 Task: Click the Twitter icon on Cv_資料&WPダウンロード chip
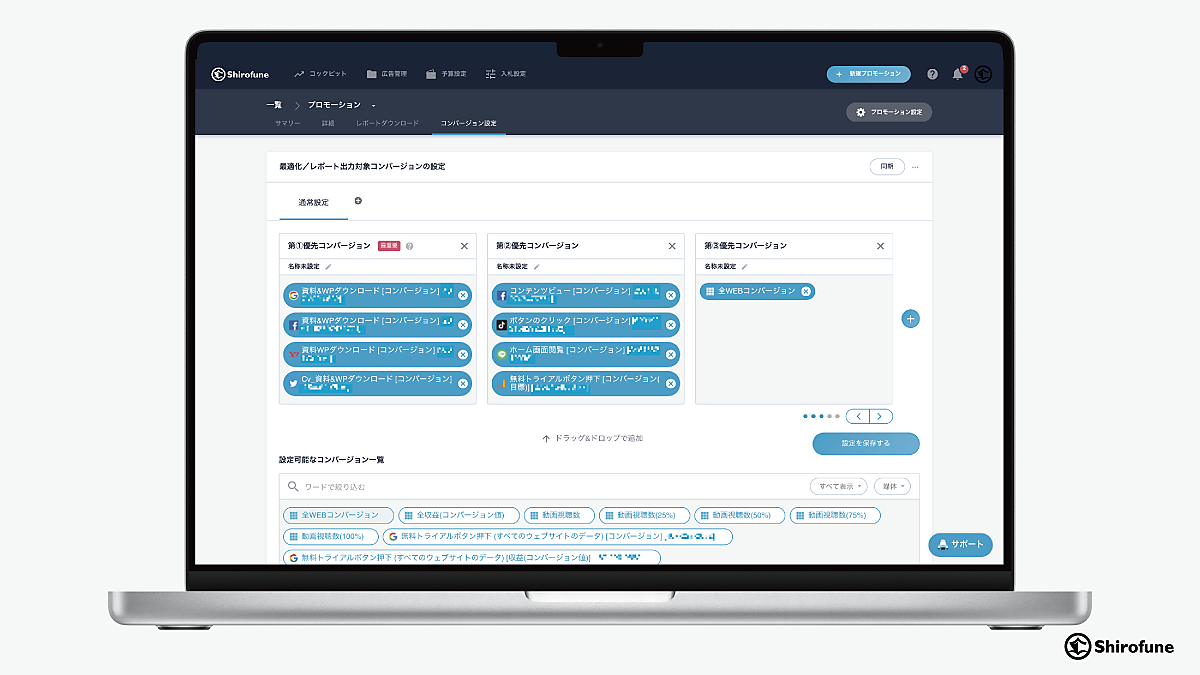click(x=293, y=383)
